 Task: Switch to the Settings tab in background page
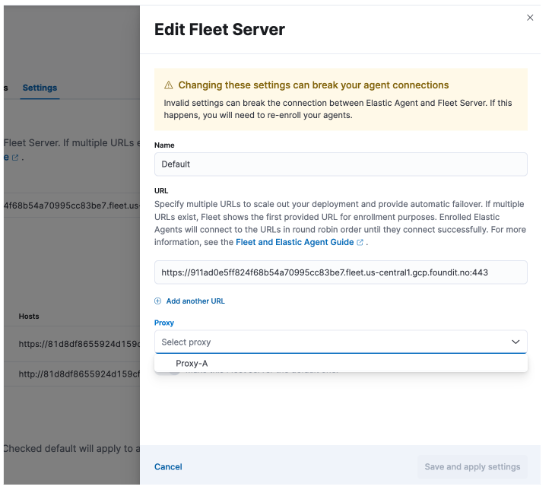pyautogui.click(x=40, y=88)
